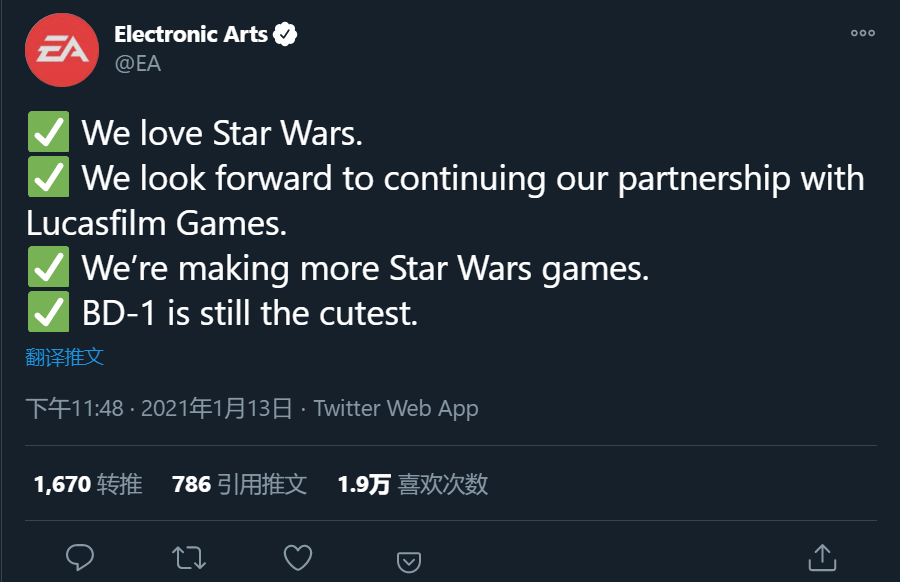The height and width of the screenshot is (582, 900).
Task: Click the @EA handle
Action: (137, 63)
